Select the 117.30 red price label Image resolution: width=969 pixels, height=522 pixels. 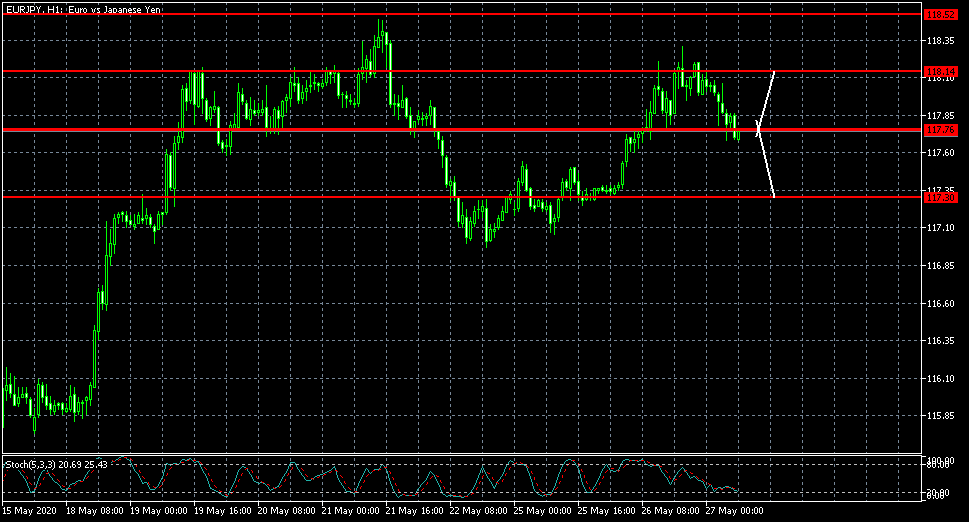[x=941, y=197]
